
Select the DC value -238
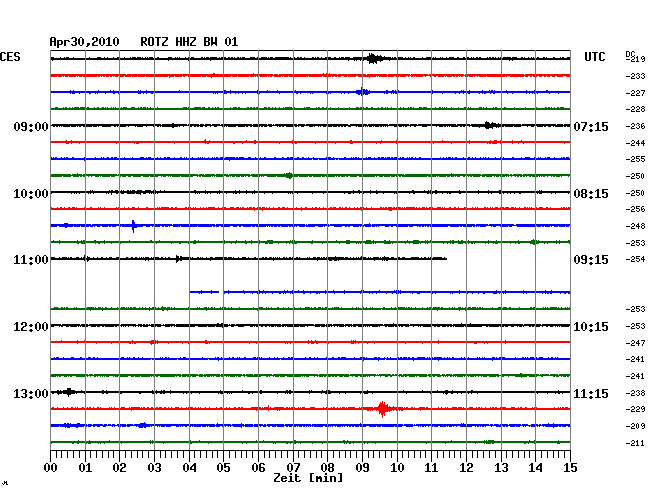tap(635, 393)
